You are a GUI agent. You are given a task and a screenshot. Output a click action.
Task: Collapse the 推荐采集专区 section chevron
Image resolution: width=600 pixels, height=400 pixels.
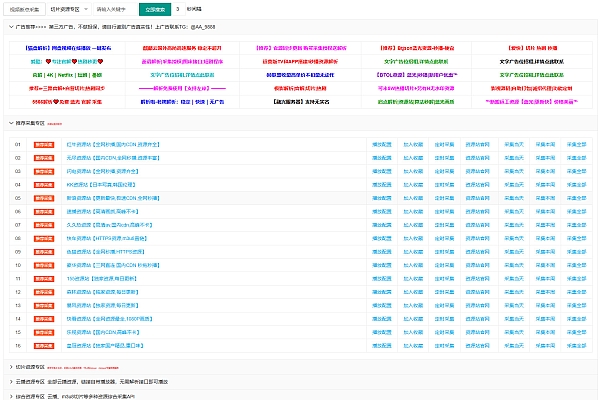coord(11,123)
